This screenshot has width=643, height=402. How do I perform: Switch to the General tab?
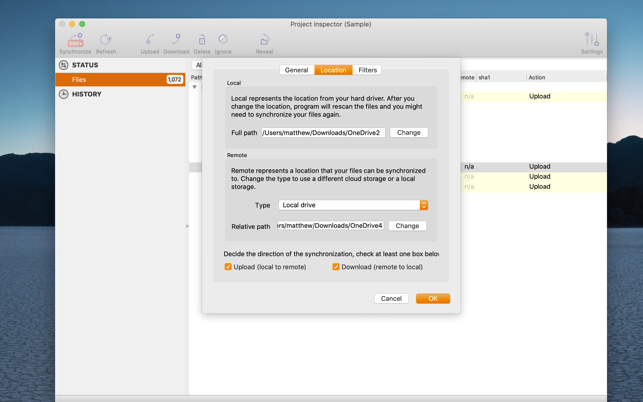296,70
